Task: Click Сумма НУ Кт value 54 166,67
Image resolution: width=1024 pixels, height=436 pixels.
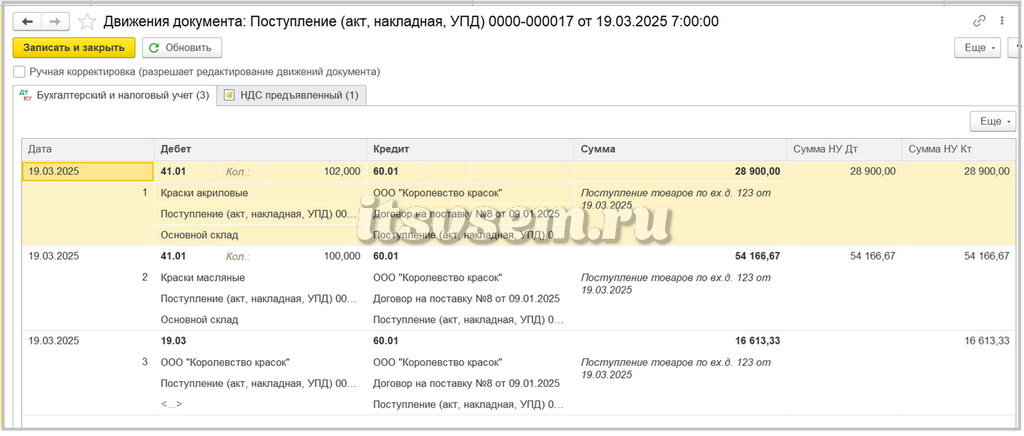Action: point(986,256)
